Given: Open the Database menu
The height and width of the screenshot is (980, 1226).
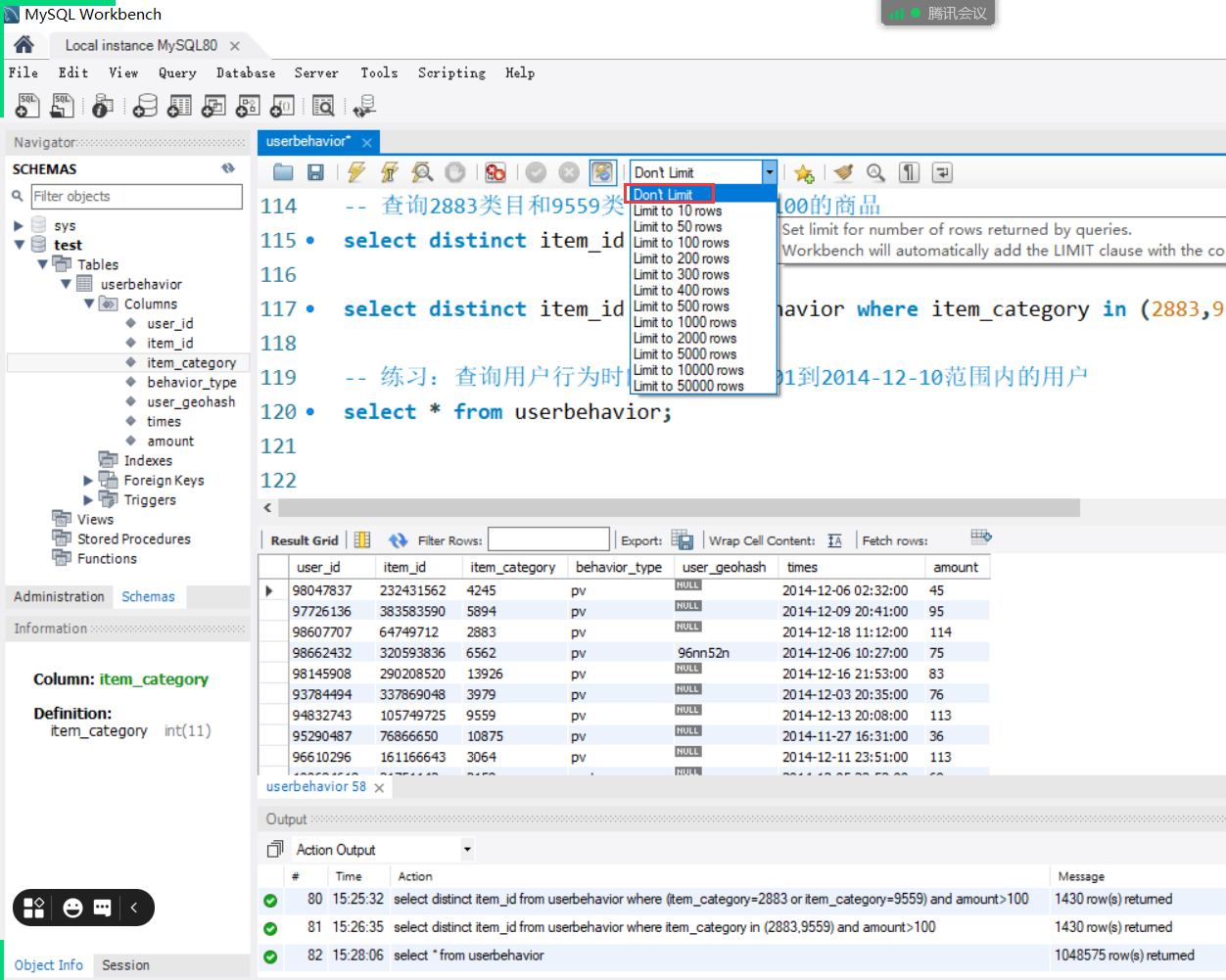Looking at the screenshot, I should (x=246, y=72).
